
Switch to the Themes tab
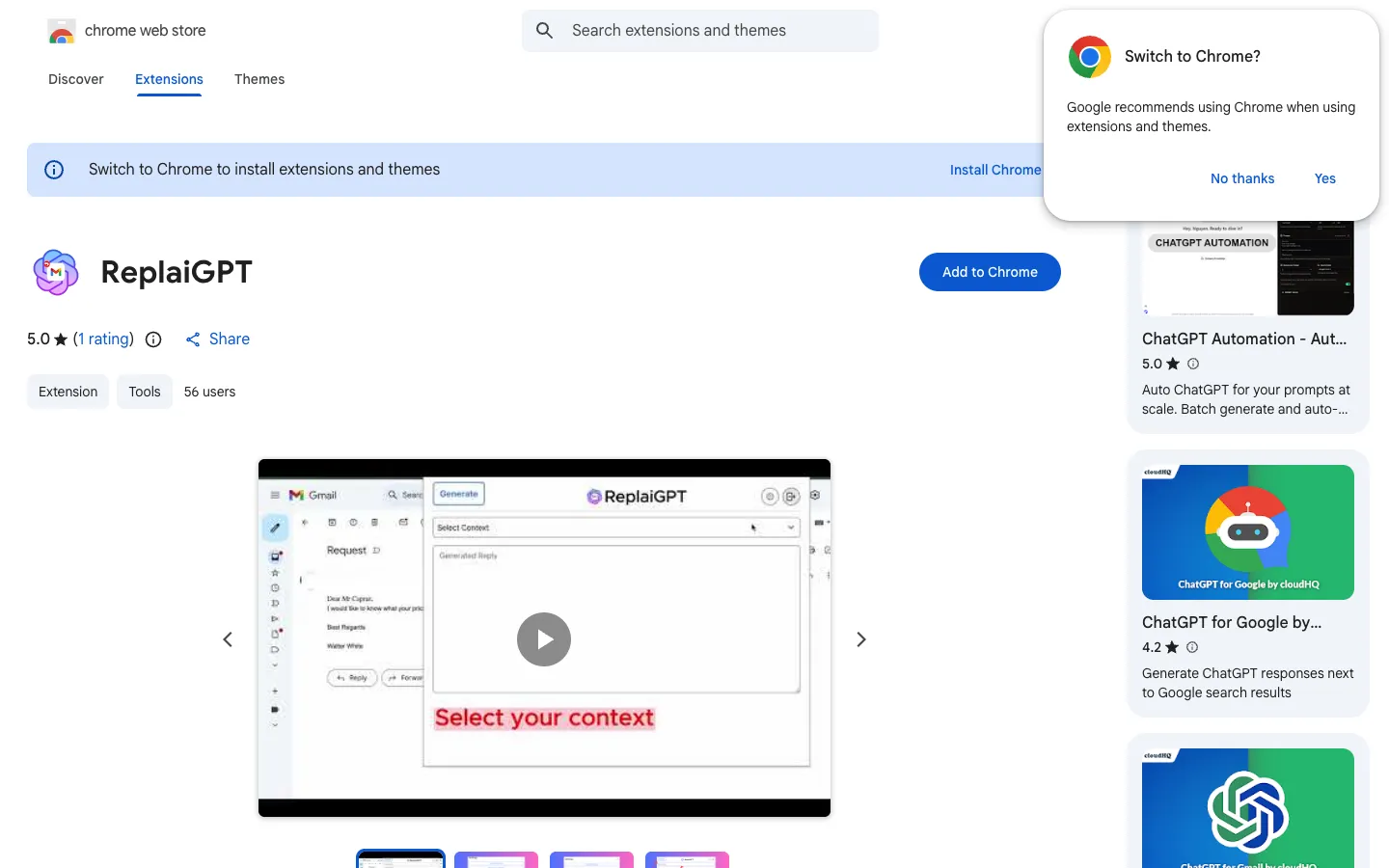point(259,79)
